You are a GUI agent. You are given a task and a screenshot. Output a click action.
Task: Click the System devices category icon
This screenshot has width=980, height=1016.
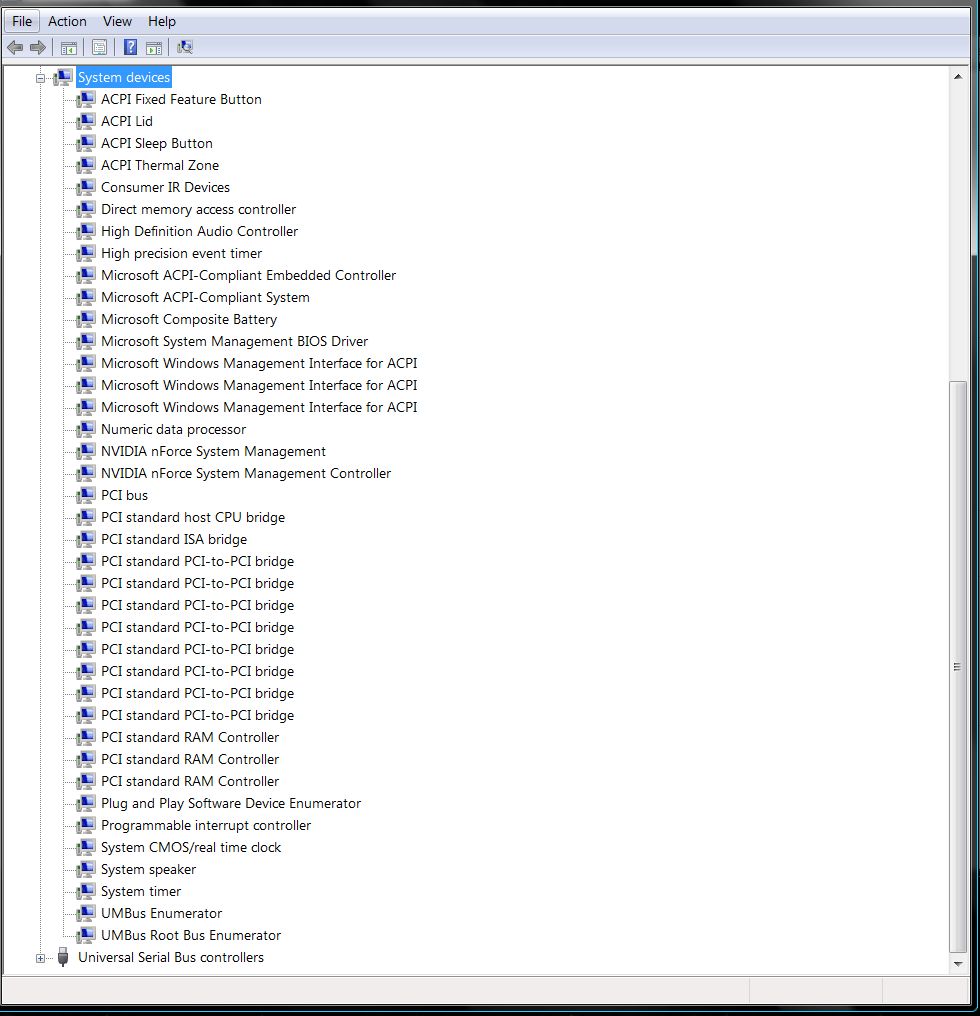point(63,77)
